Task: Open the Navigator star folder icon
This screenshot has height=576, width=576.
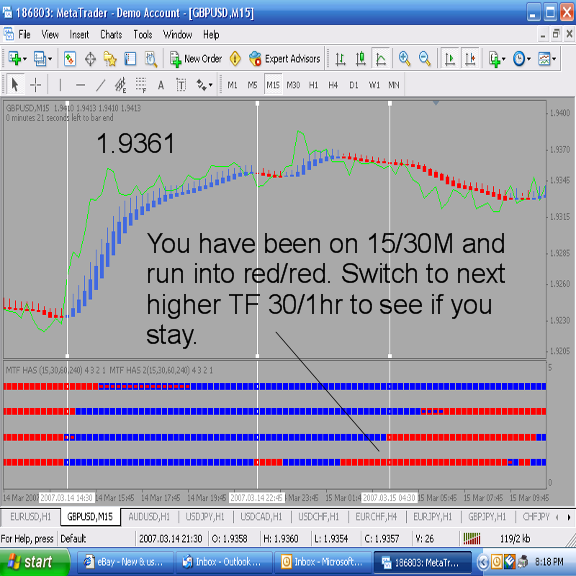Action: (110, 59)
